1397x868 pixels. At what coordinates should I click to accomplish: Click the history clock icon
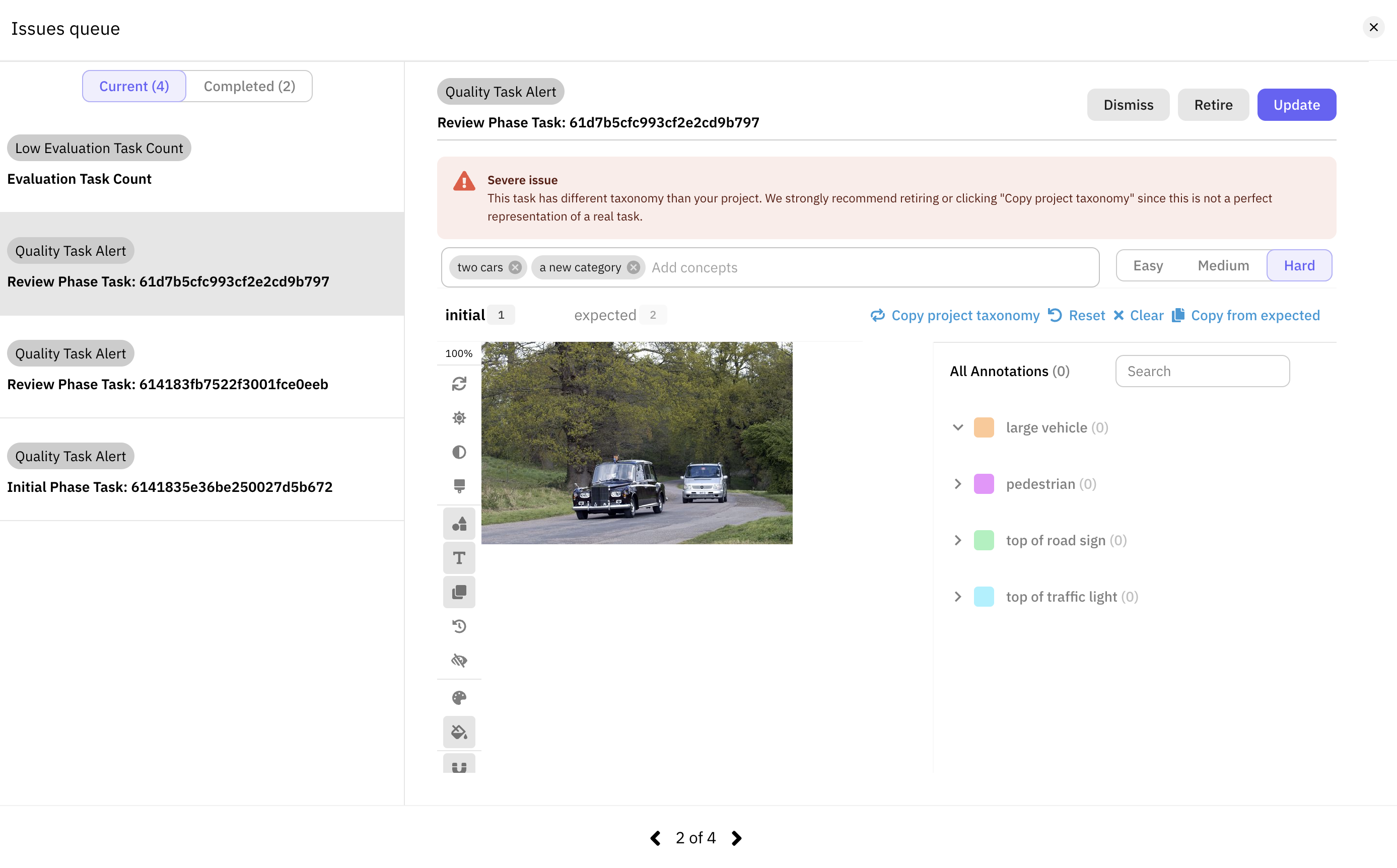click(459, 626)
